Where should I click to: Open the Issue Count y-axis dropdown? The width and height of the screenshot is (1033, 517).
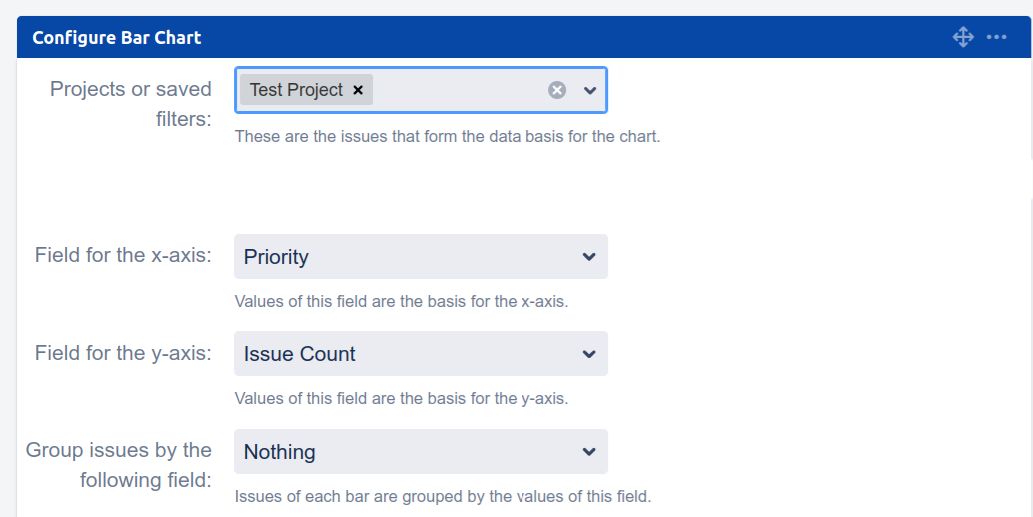(x=400, y=354)
